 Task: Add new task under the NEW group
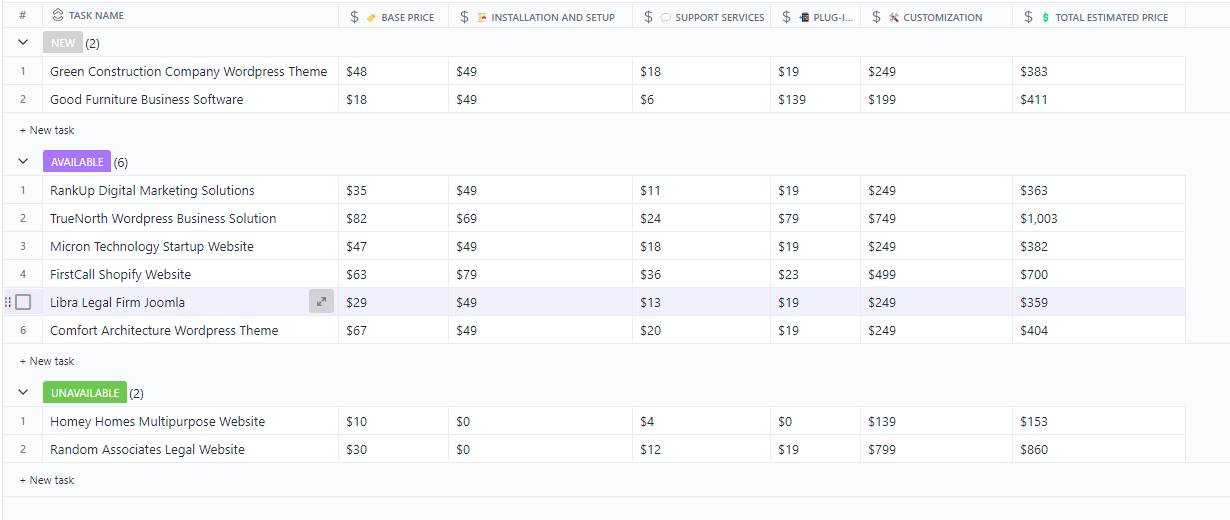pos(47,130)
